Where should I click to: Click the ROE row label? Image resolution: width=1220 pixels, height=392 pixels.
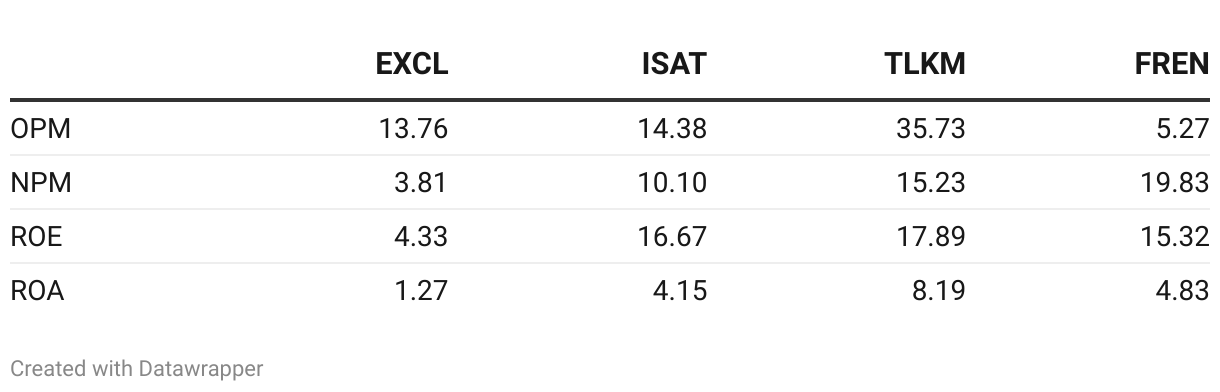pos(37,237)
